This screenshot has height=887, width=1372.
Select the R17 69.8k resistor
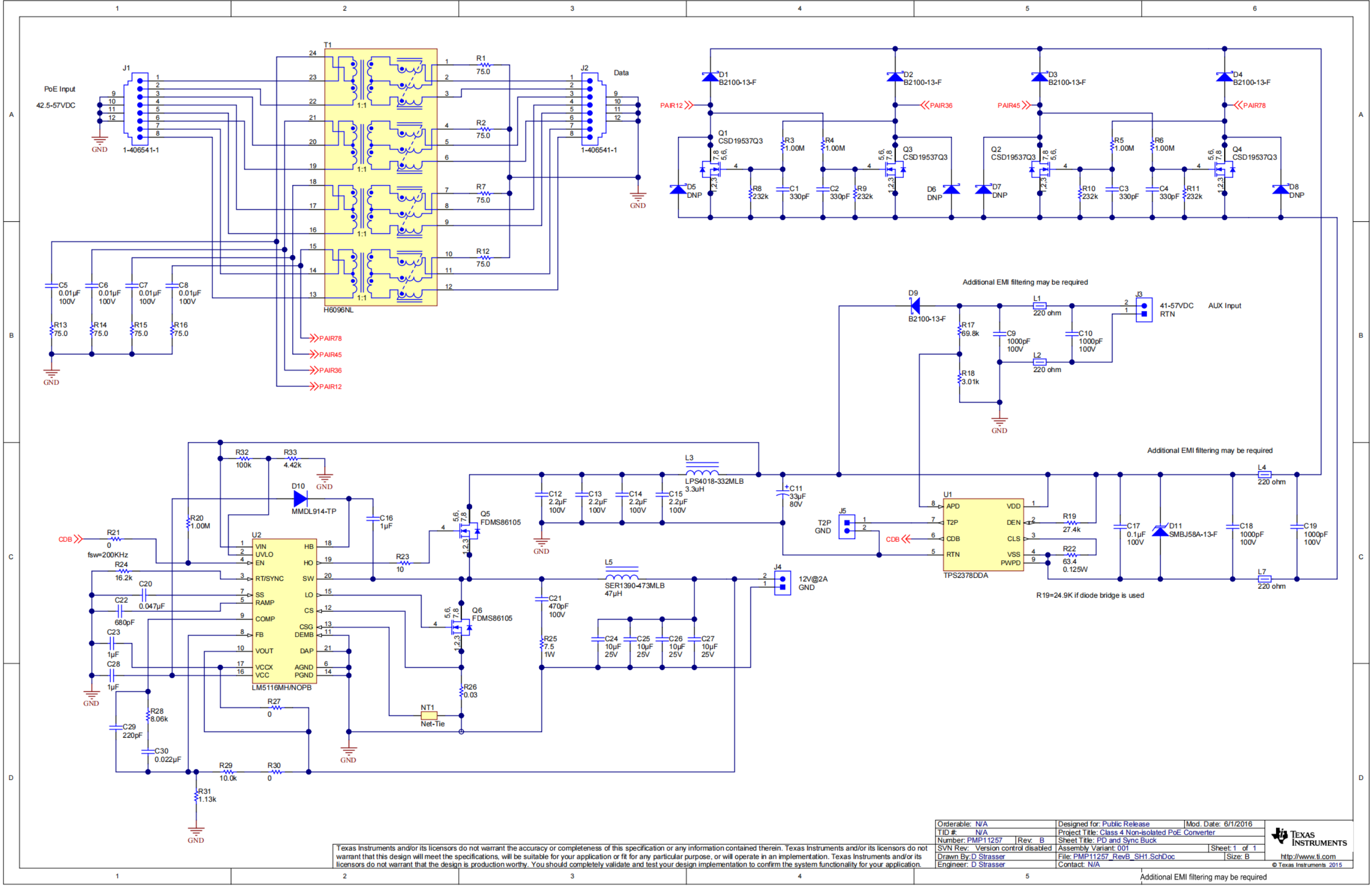[960, 330]
